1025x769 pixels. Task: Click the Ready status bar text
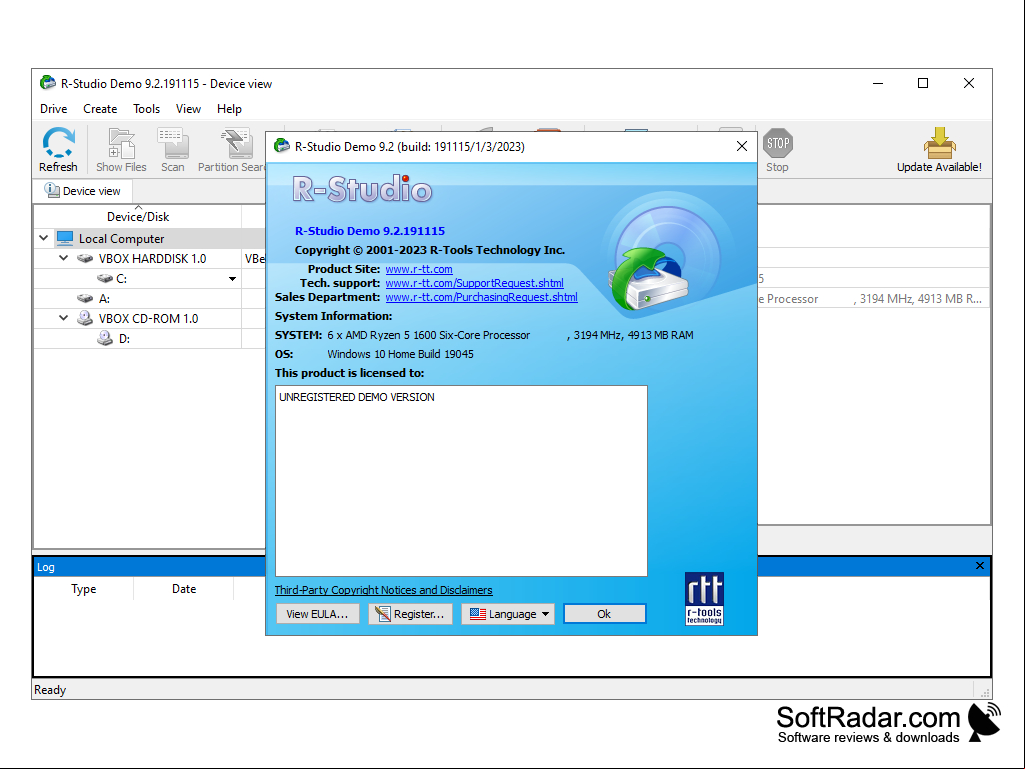point(50,690)
